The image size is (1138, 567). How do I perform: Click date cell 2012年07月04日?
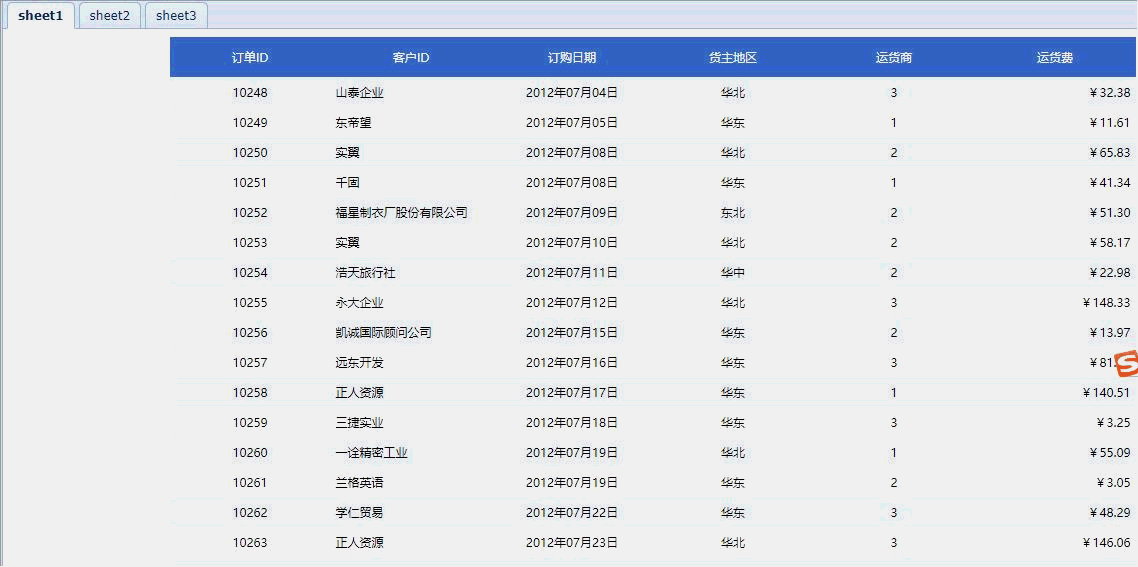click(572, 93)
